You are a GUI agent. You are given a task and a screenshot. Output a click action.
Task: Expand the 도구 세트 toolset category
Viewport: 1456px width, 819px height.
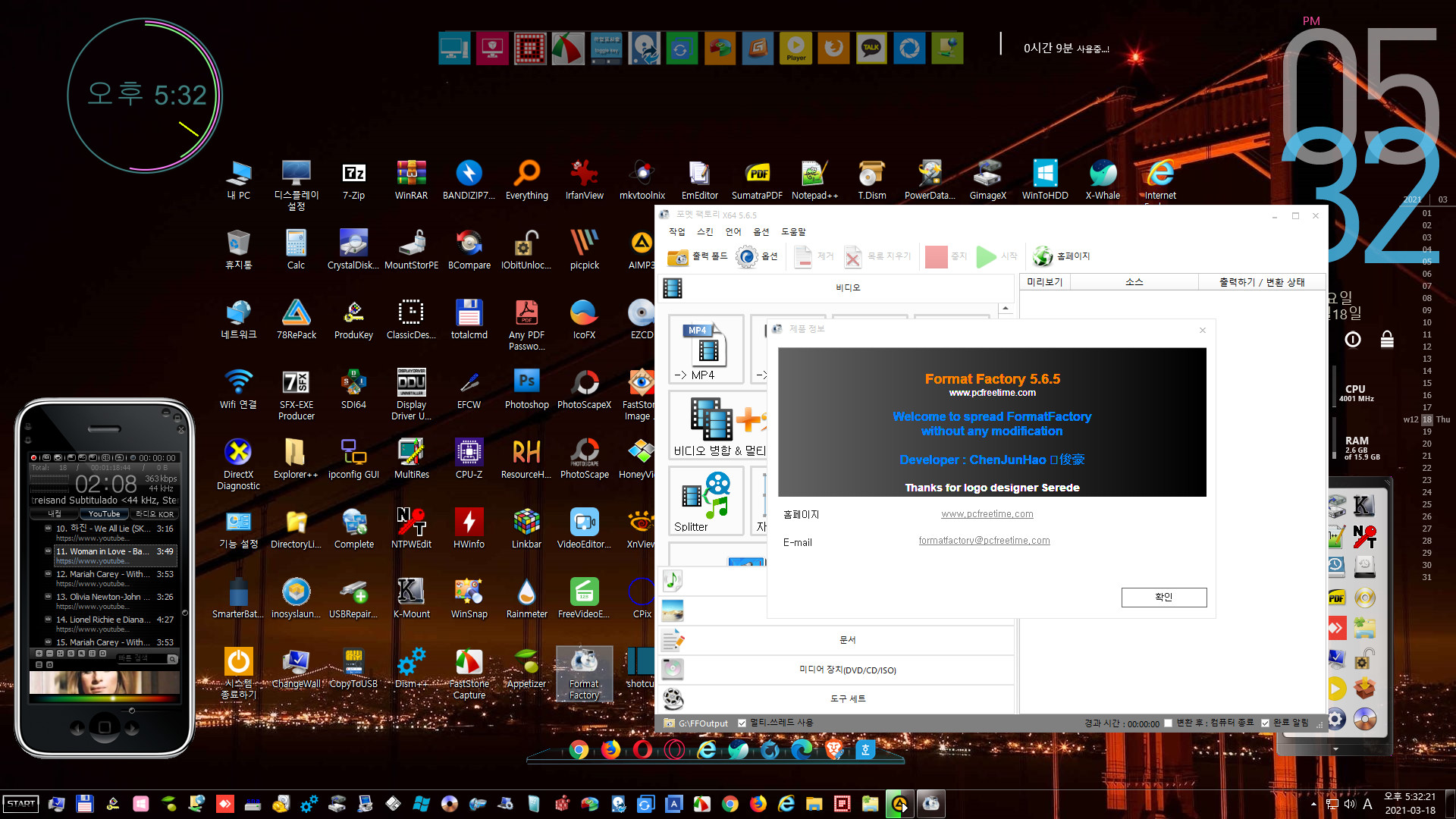837,698
